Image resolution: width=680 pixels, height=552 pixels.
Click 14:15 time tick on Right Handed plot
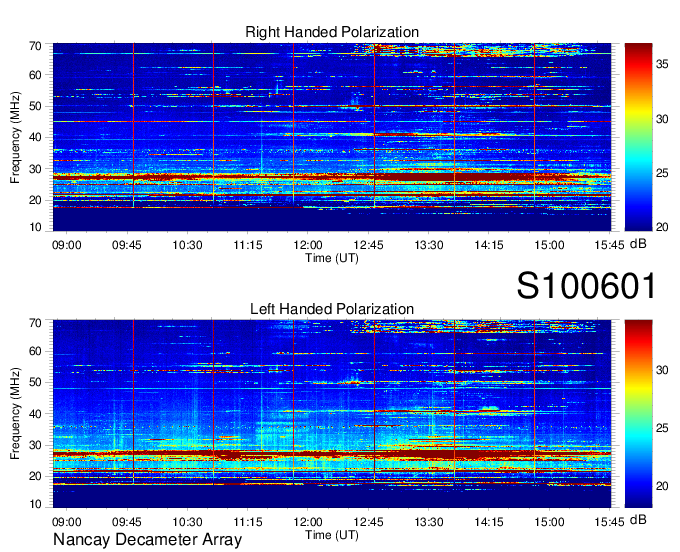(489, 245)
